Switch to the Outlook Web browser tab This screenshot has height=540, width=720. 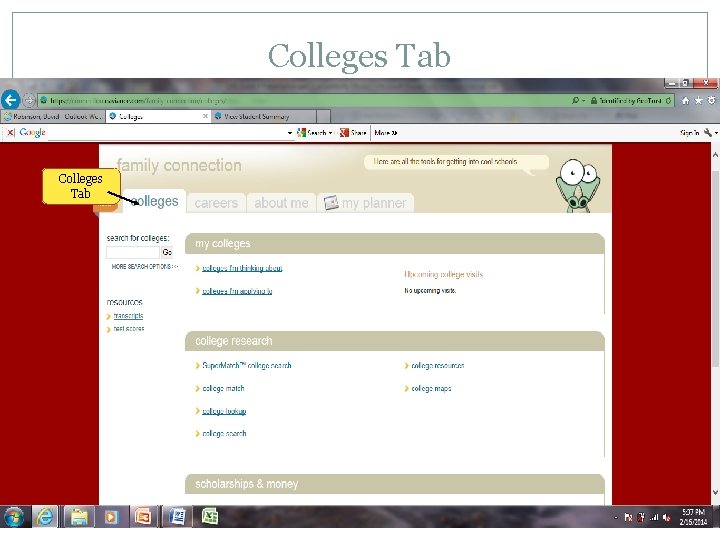pyautogui.click(x=53, y=116)
